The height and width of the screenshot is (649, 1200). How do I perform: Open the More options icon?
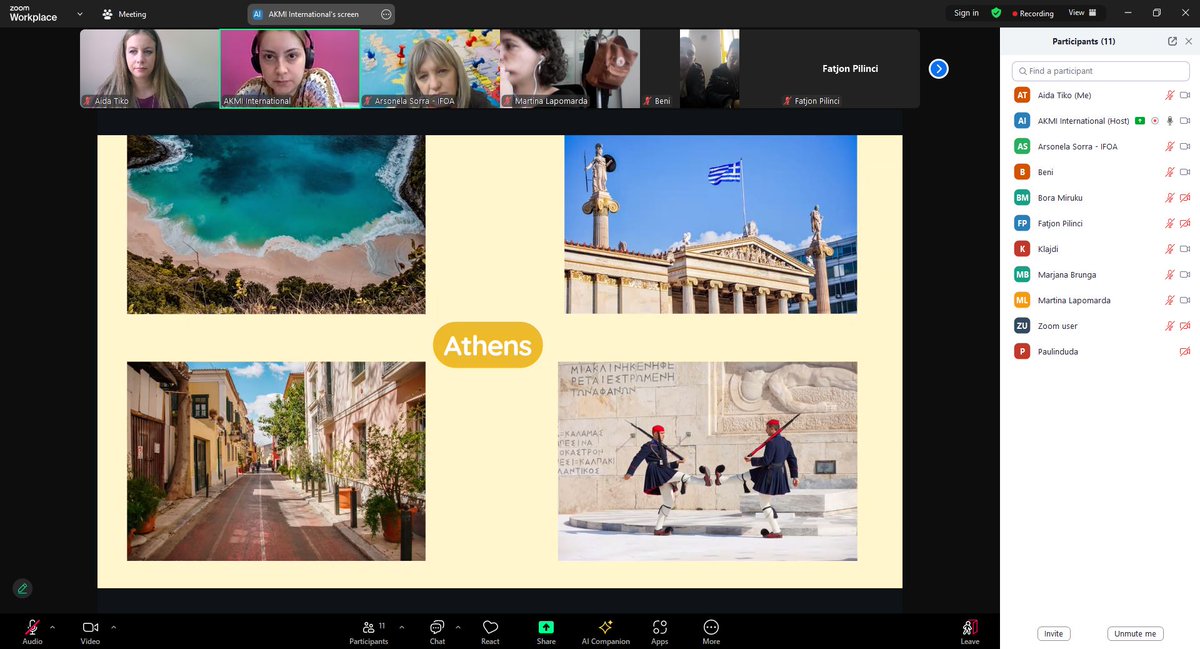click(x=710, y=627)
